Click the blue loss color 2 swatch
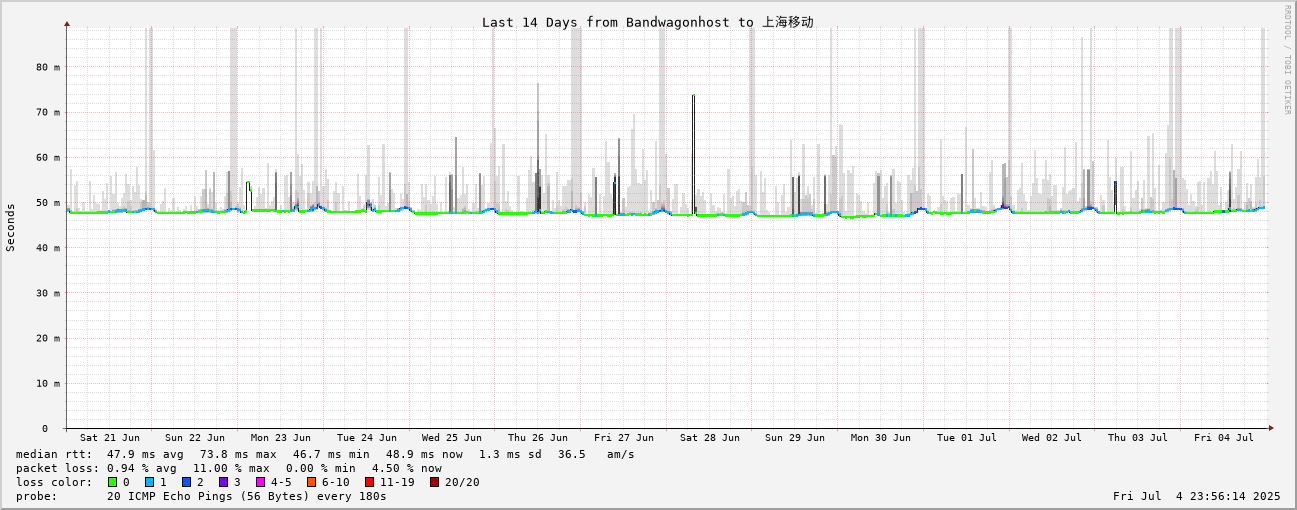Image resolution: width=1297 pixels, height=510 pixels. (x=186, y=482)
